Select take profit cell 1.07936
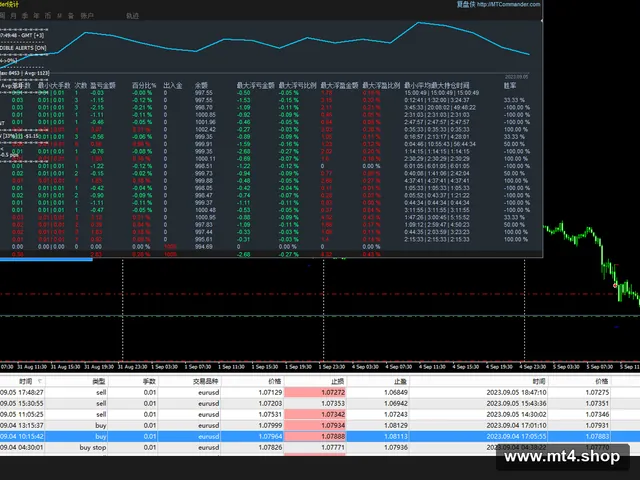Image resolution: width=640 pixels, height=480 pixels. point(396,448)
